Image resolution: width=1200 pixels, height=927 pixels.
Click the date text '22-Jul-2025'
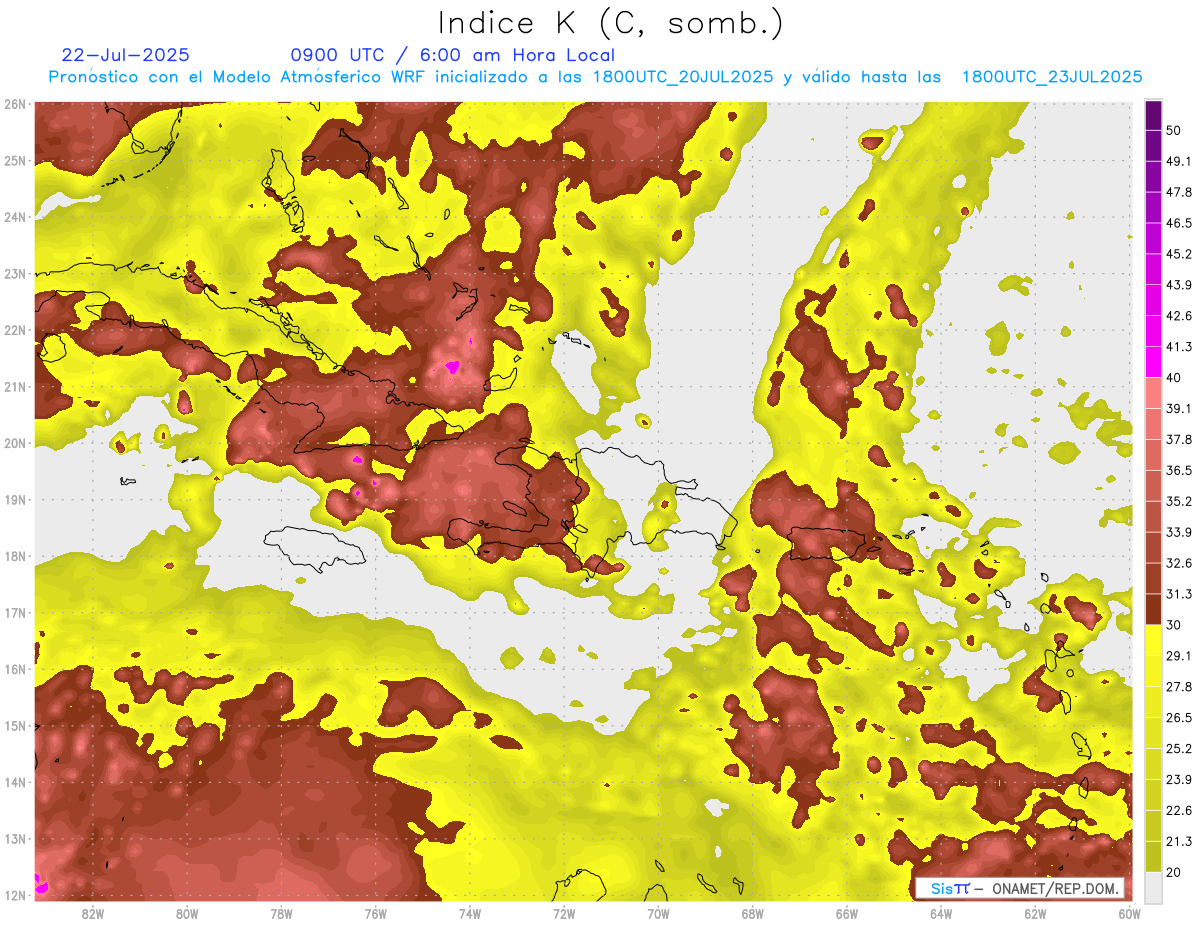tap(125, 55)
